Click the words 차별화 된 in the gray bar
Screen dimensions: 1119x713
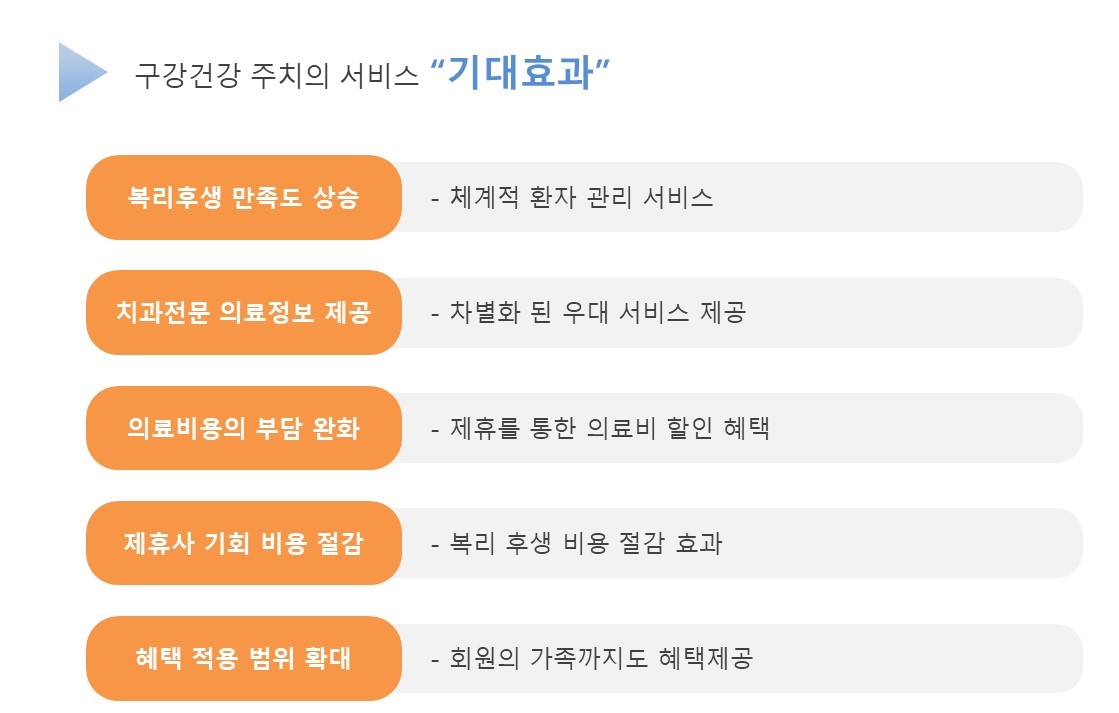click(x=500, y=313)
